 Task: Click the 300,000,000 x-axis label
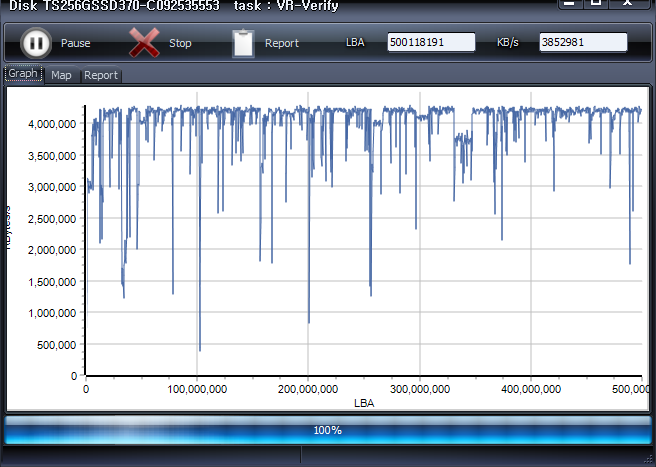(x=420, y=389)
